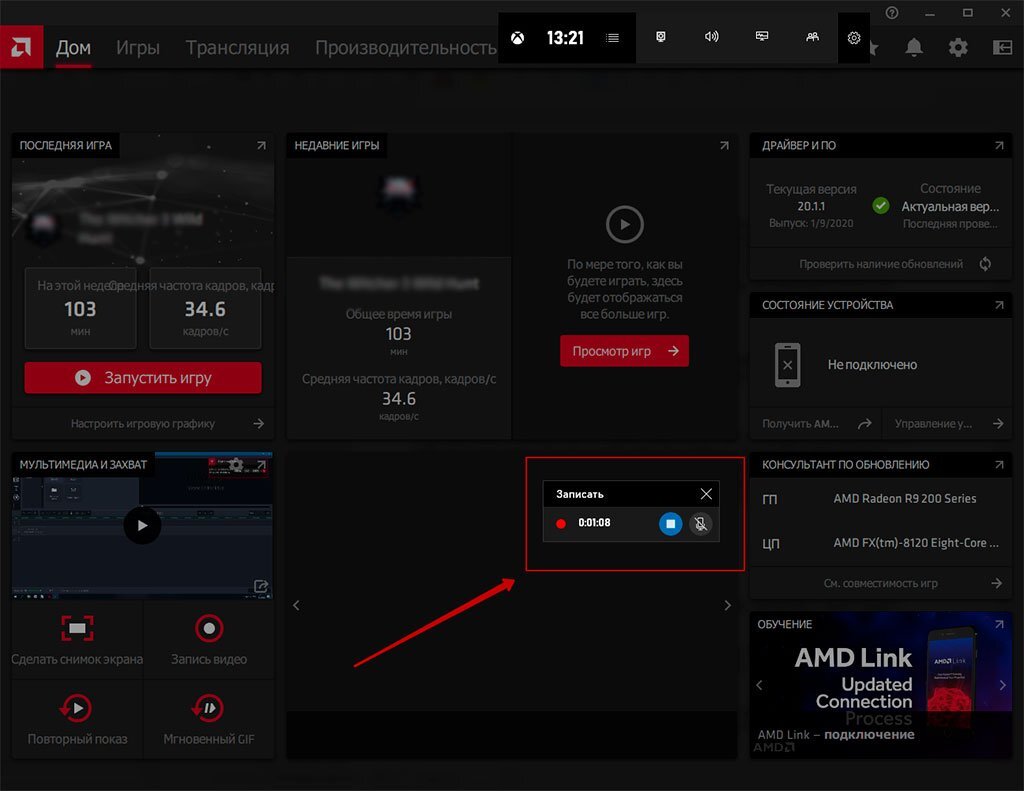Image resolution: width=1024 pixels, height=791 pixels.
Task: Show the next Обучение tutorial slide
Action: (x=1002, y=685)
